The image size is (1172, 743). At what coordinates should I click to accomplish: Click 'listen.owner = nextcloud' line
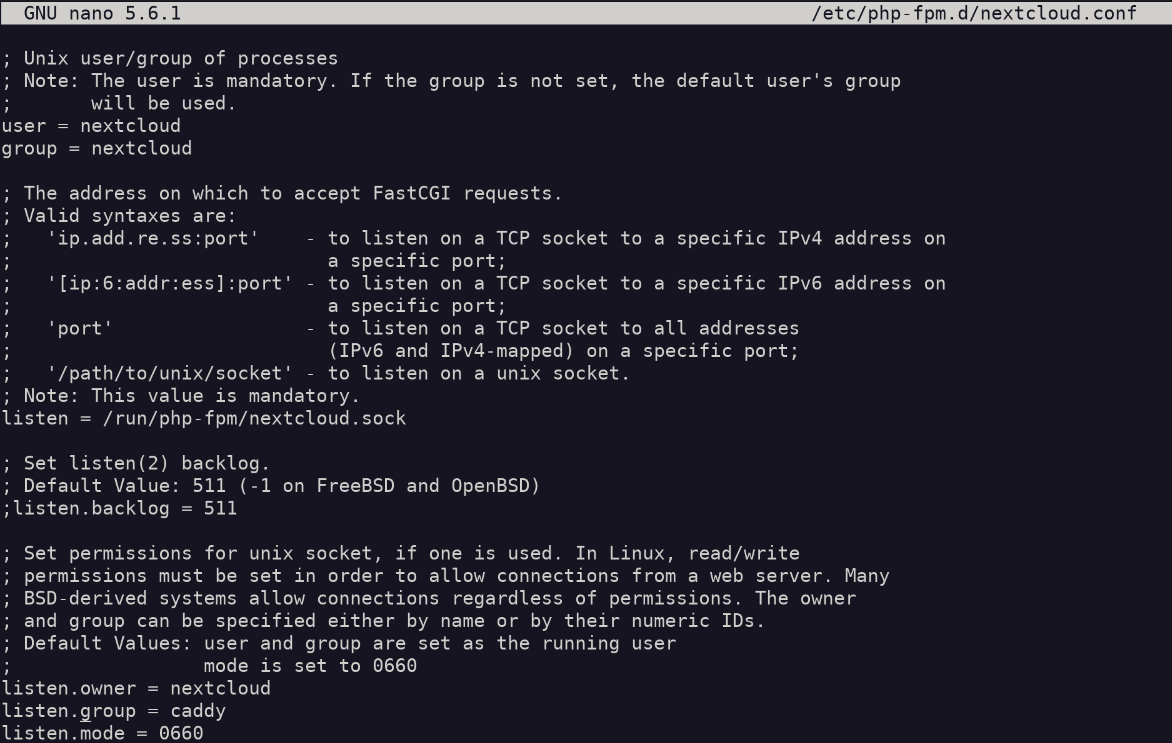(x=136, y=688)
